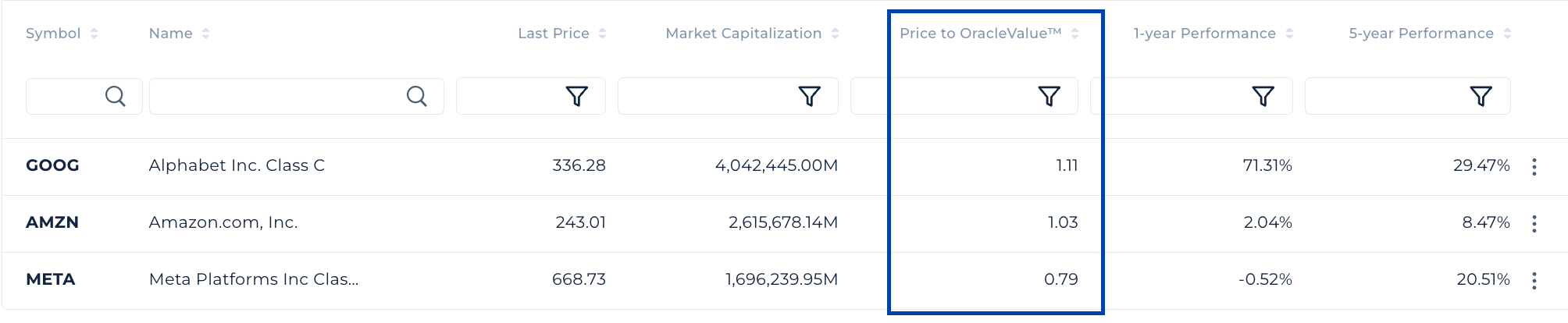The width and height of the screenshot is (1568, 323).
Task: Open the META ticker symbol link
Action: [51, 279]
